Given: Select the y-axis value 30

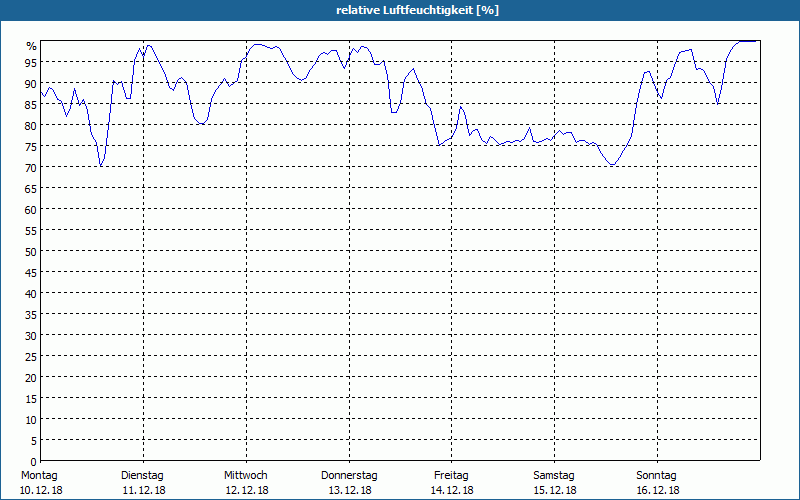Looking at the screenshot, I should tap(31, 336).
